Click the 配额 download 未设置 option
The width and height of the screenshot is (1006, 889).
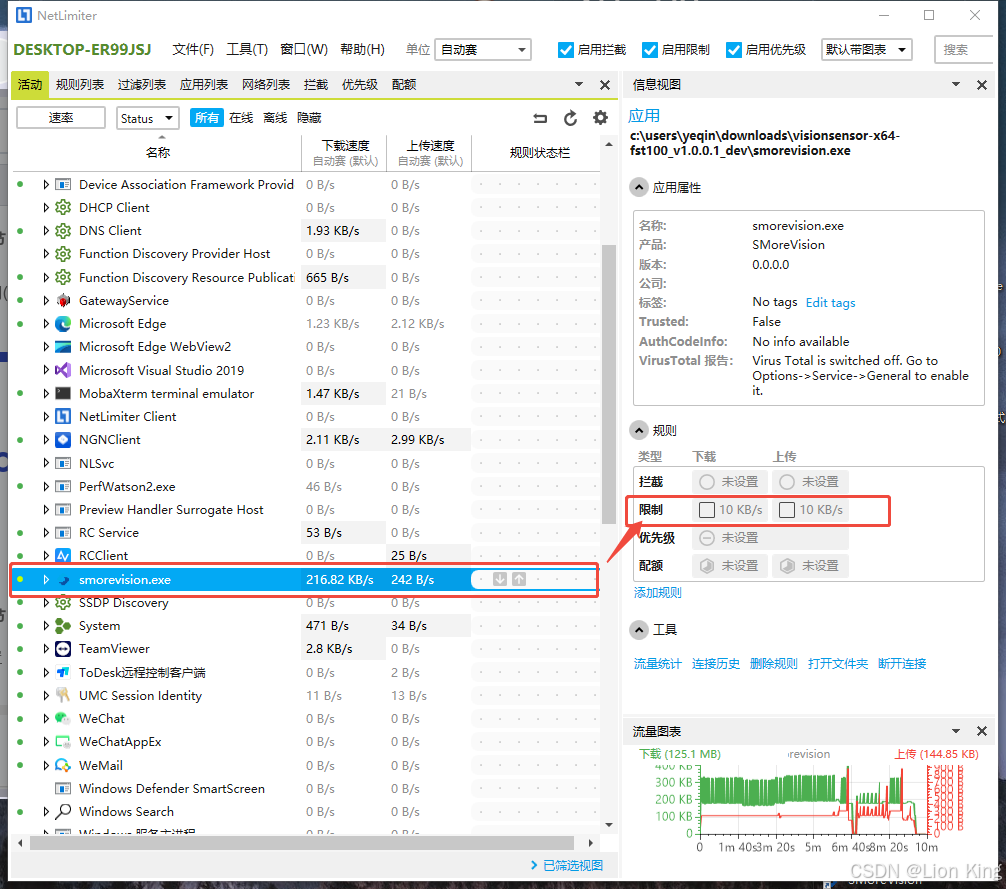pos(729,566)
